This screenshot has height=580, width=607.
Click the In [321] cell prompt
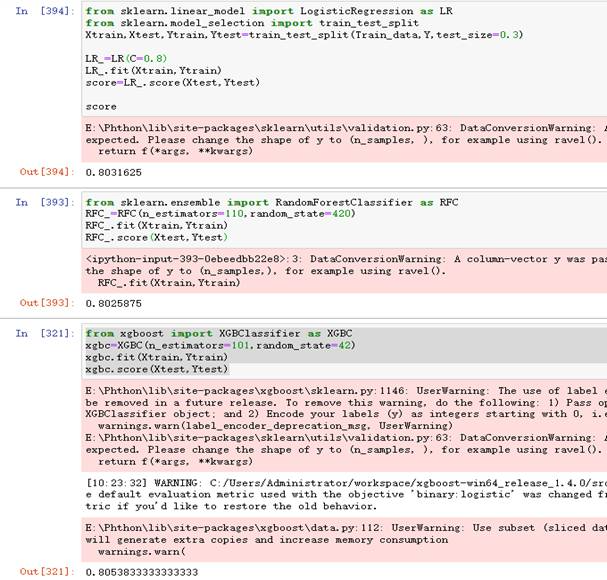[45, 333]
